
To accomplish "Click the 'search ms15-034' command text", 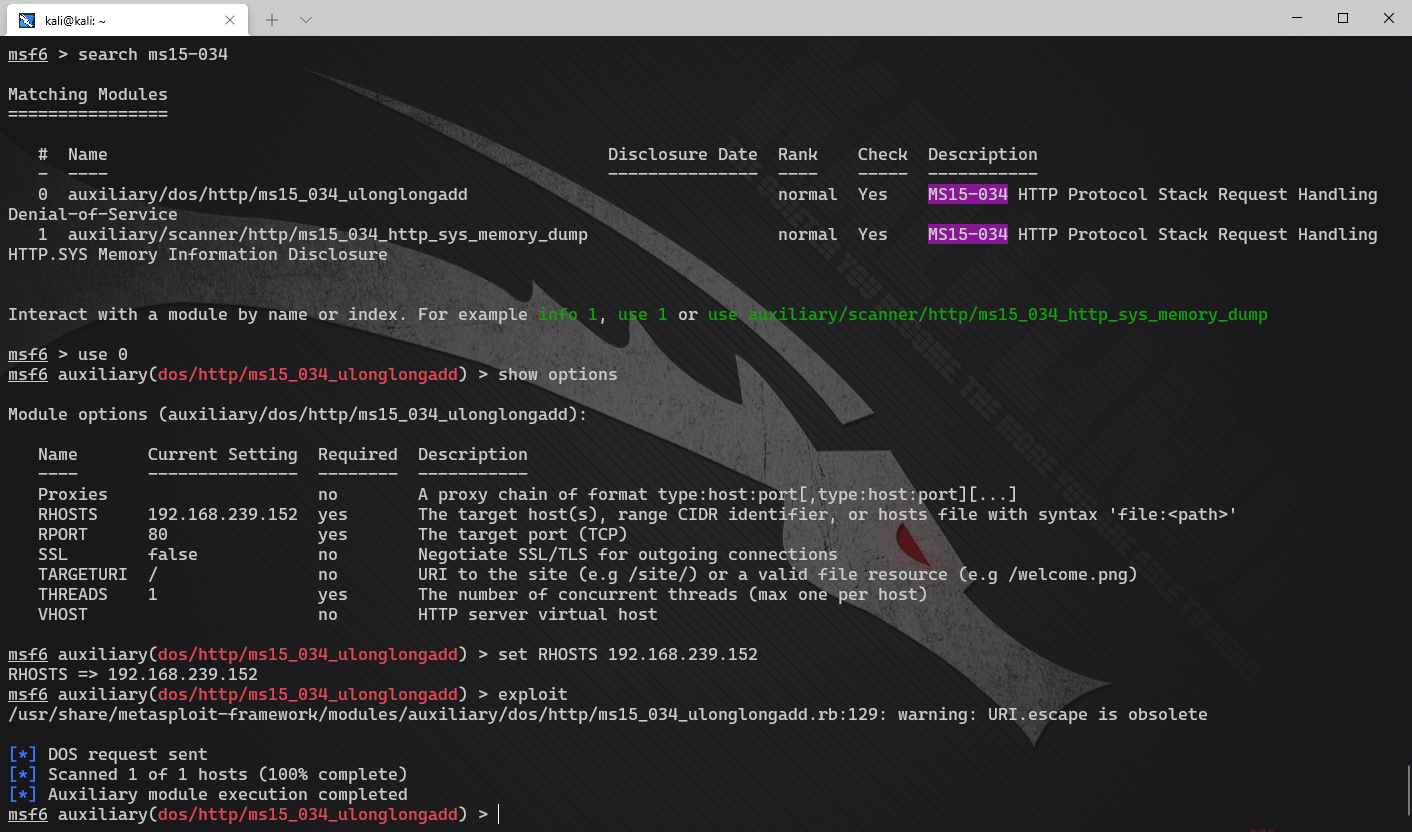I will point(153,54).
